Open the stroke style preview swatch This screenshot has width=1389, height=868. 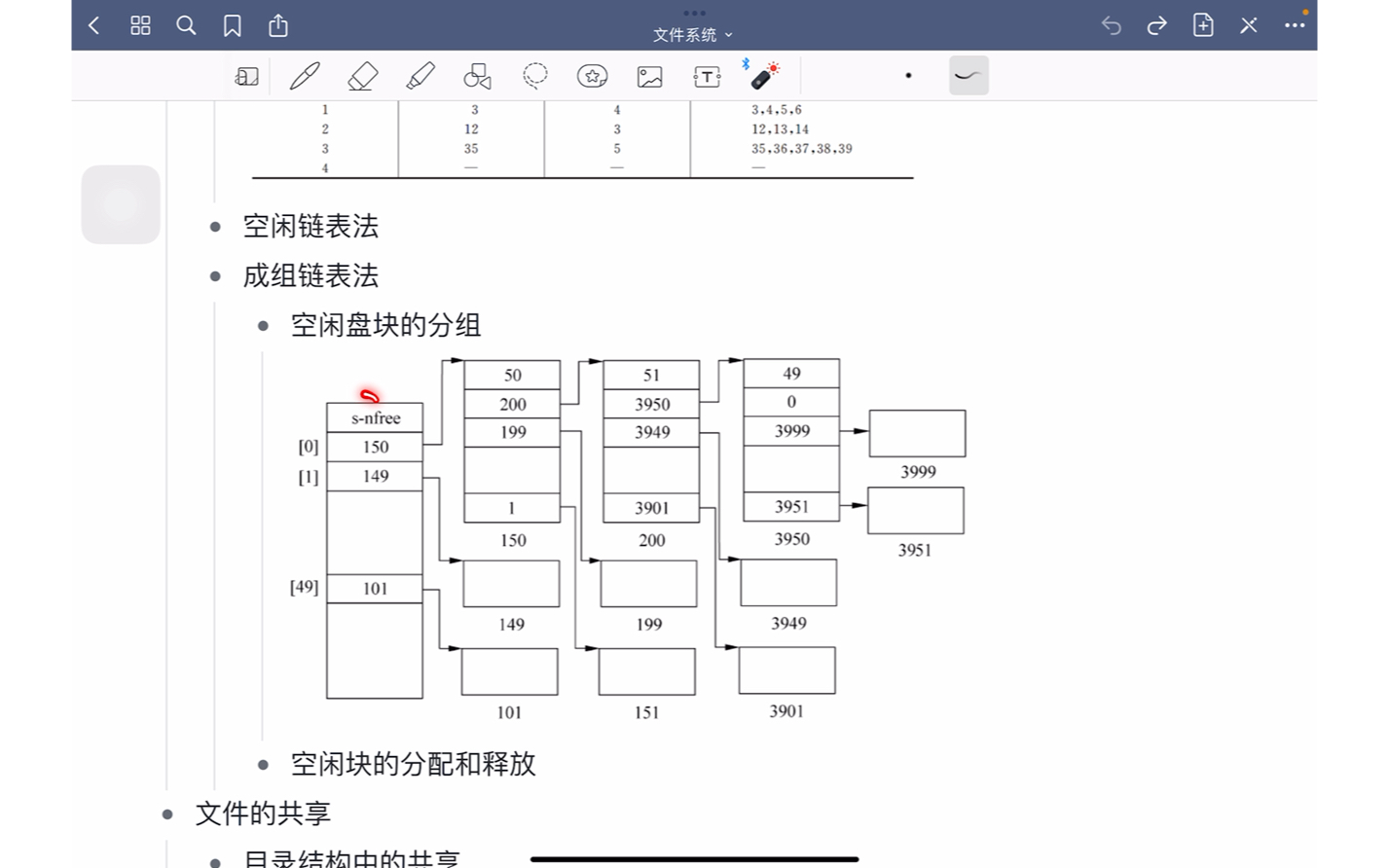point(968,75)
